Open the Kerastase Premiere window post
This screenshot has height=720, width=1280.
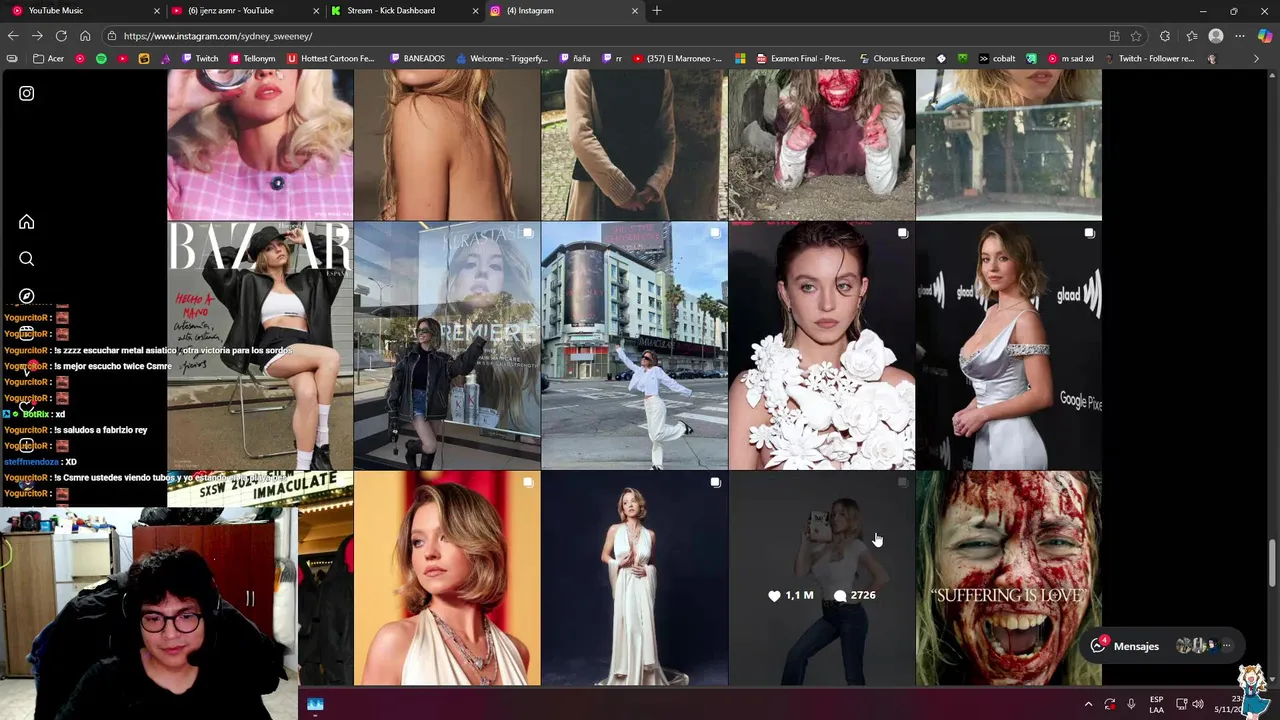tap(447, 346)
